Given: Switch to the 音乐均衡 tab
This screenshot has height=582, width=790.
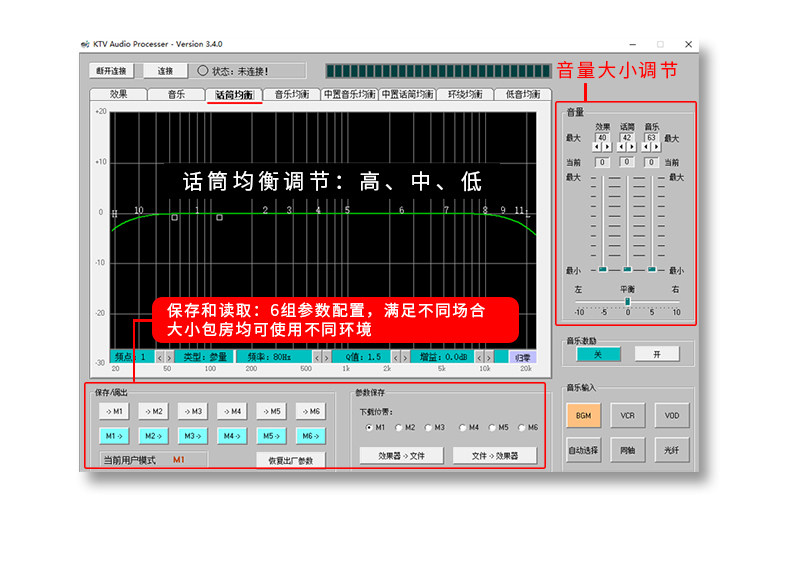Looking at the screenshot, I should click(x=292, y=94).
